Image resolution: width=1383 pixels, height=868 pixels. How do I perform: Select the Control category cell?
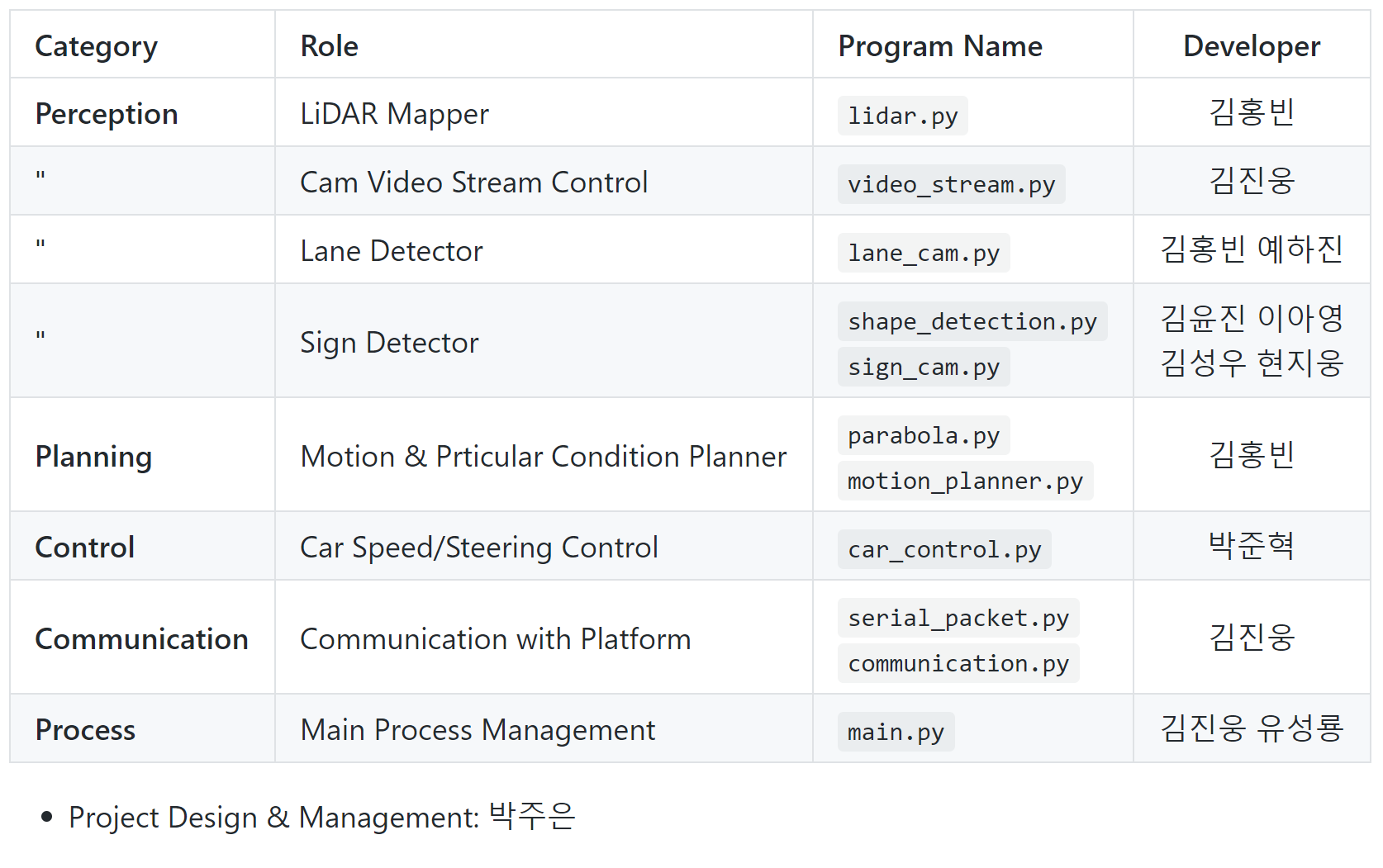(142, 546)
